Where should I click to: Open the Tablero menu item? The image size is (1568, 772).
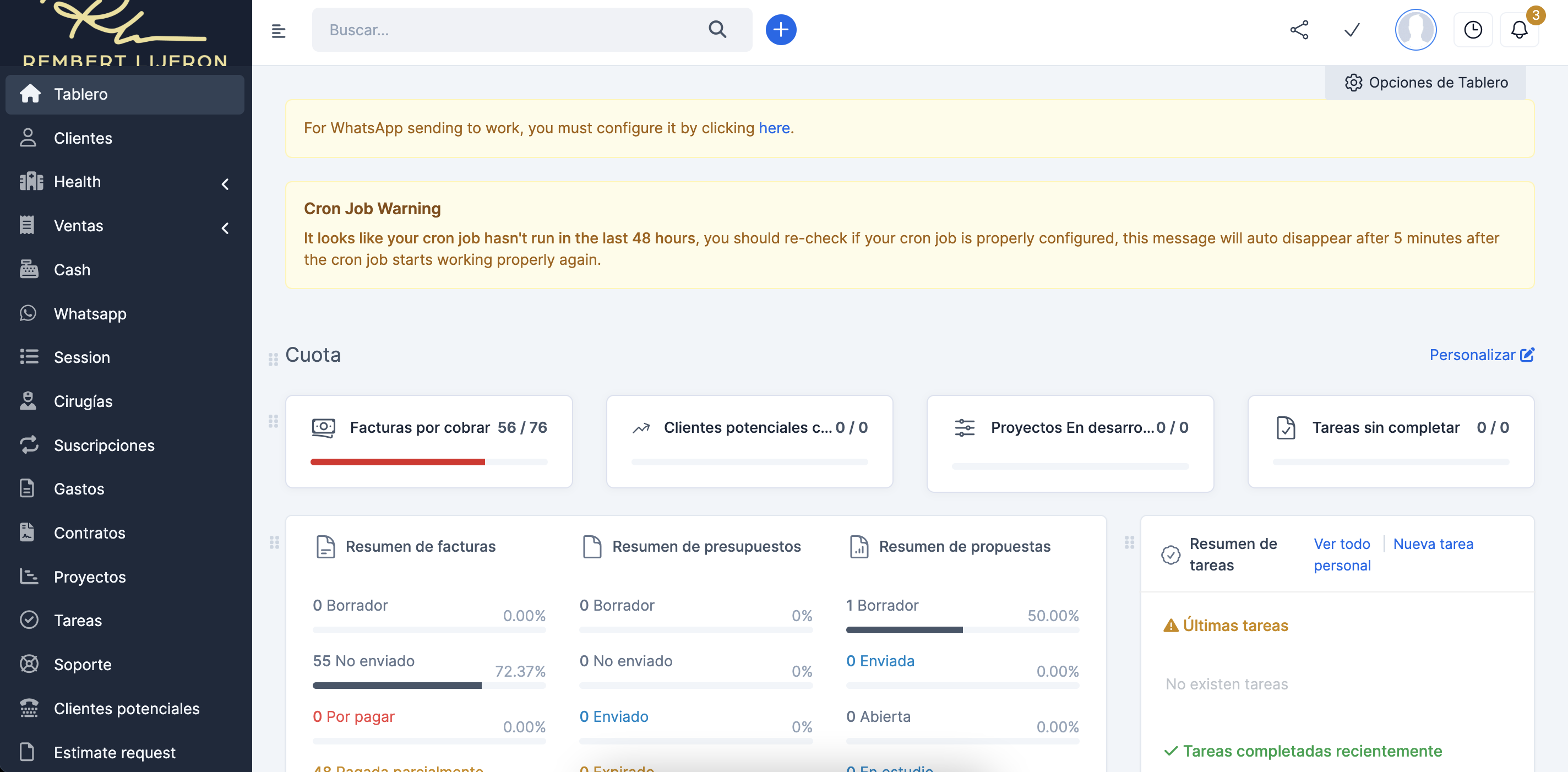[125, 94]
